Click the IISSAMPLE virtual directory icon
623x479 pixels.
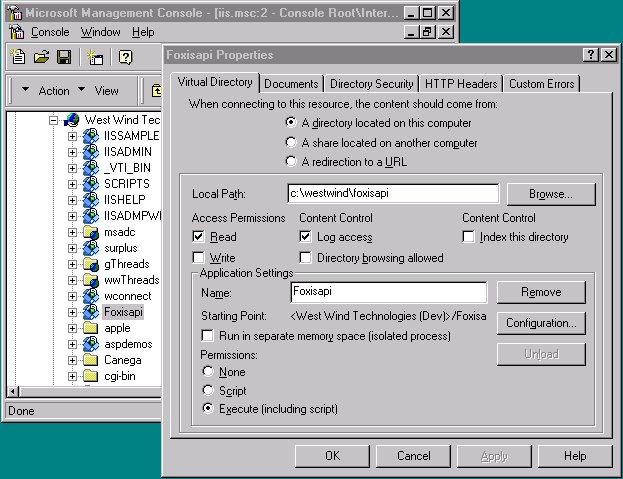[x=91, y=136]
